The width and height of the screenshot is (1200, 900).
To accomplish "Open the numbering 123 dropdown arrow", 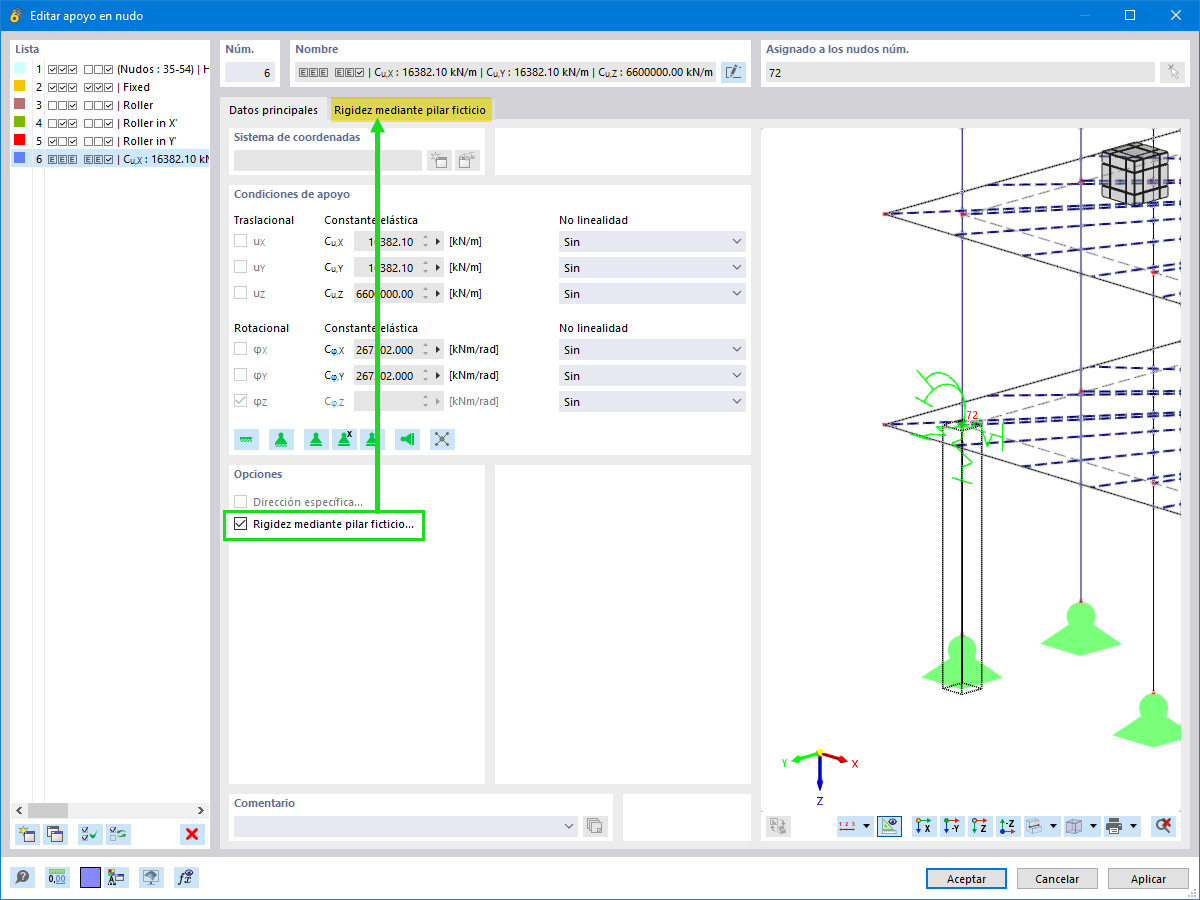I will coord(866,826).
